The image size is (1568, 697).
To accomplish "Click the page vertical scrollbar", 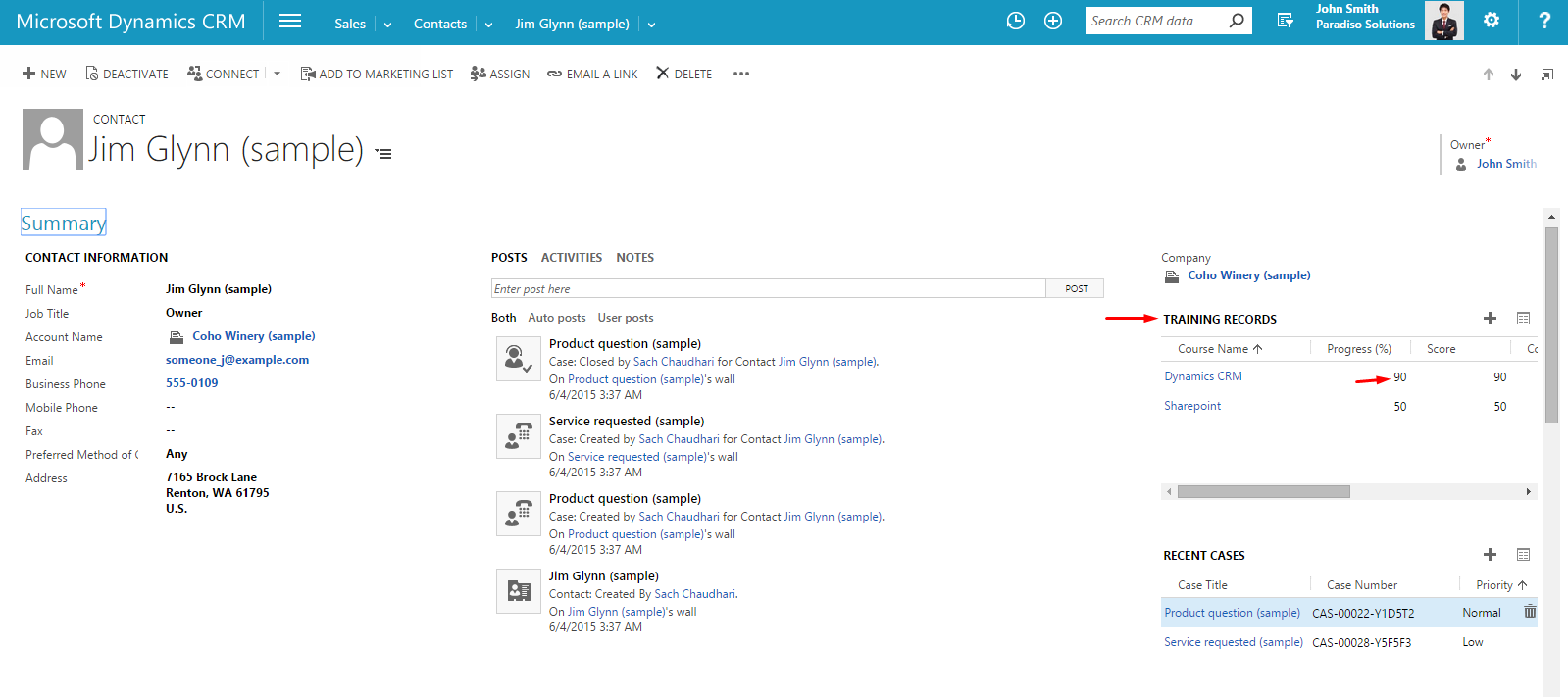I will (1551, 325).
